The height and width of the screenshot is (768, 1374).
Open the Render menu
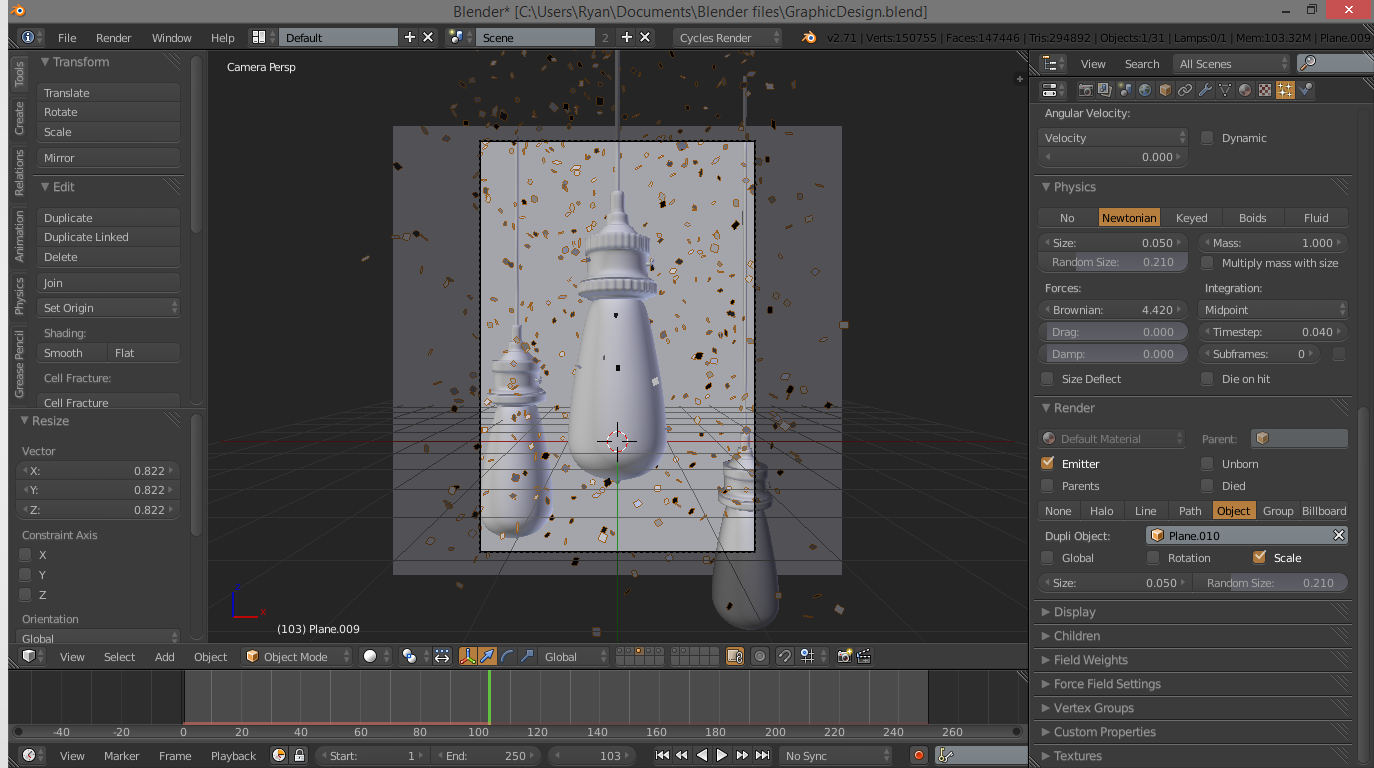click(114, 37)
